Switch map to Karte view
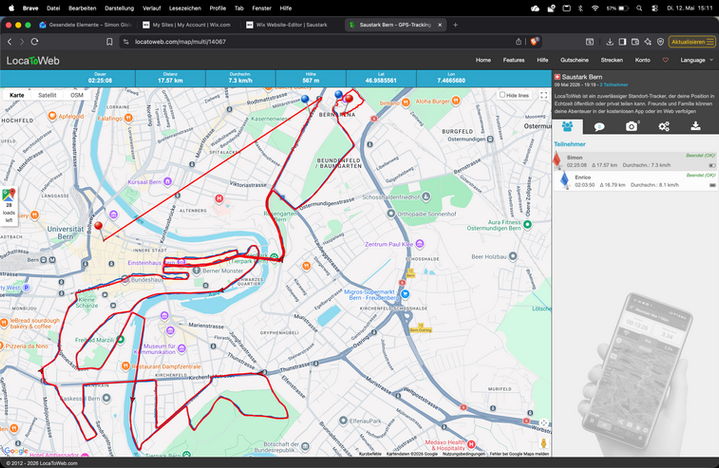Screen dimensions: 719x468 pos(17,95)
